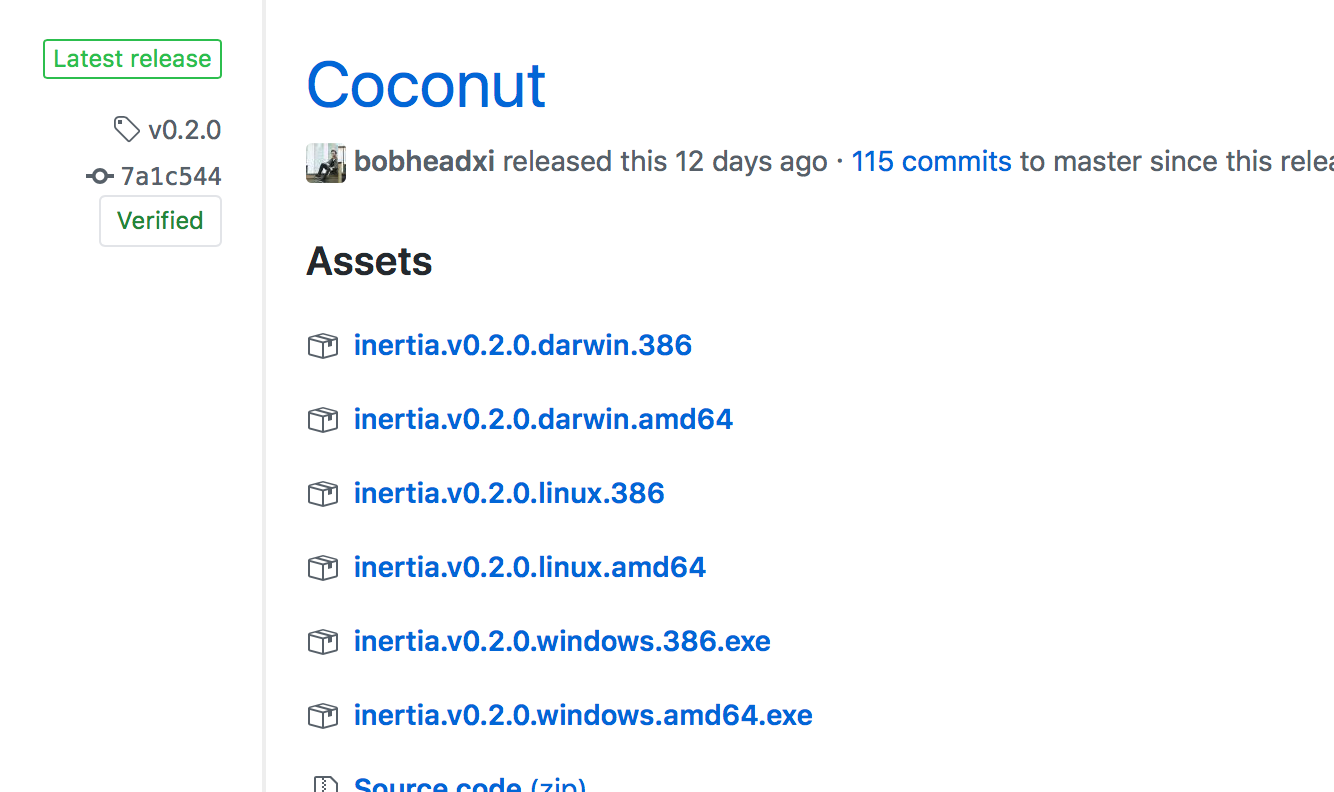
Task: Open the 115 commits link
Action: [x=931, y=161]
